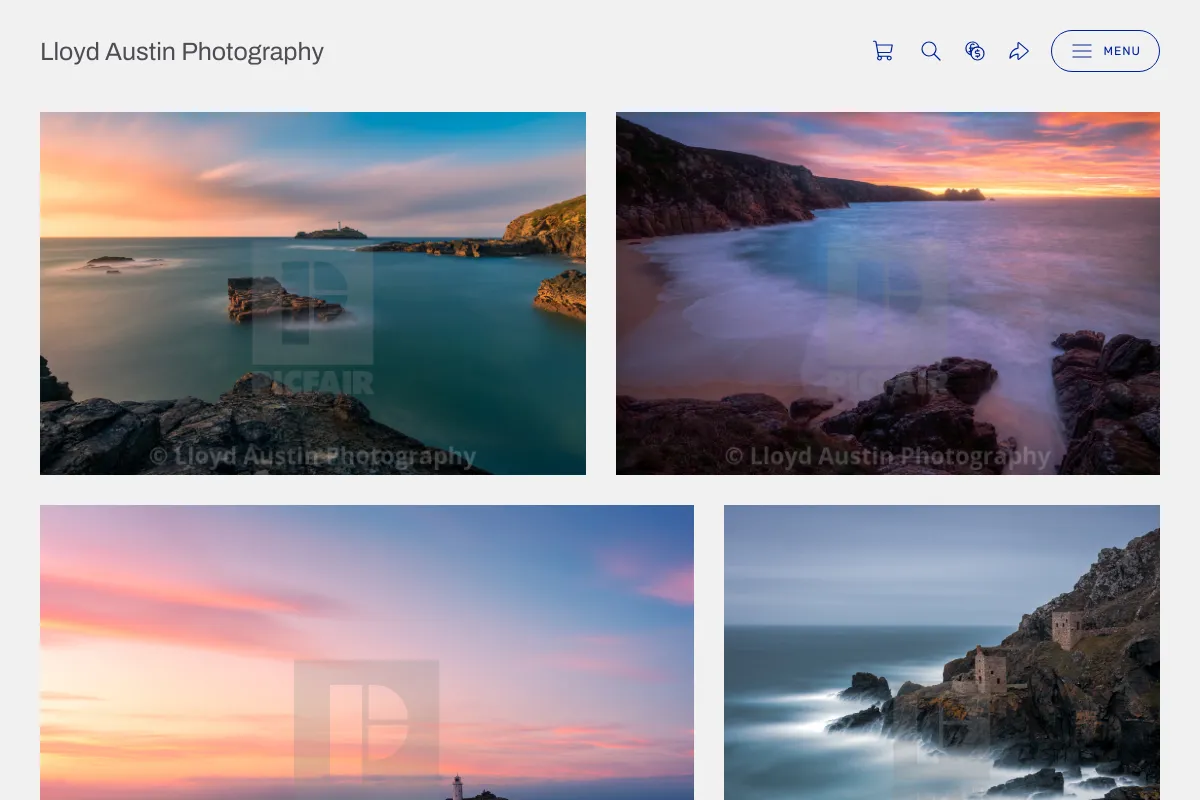Image resolution: width=1200 pixels, height=800 pixels.
Task: Open the shopping cart
Action: point(883,51)
